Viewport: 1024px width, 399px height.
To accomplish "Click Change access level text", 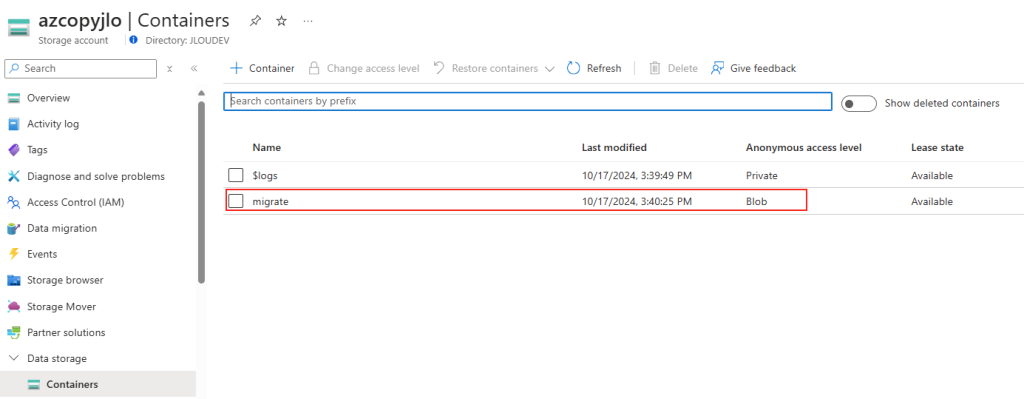I will 373,68.
